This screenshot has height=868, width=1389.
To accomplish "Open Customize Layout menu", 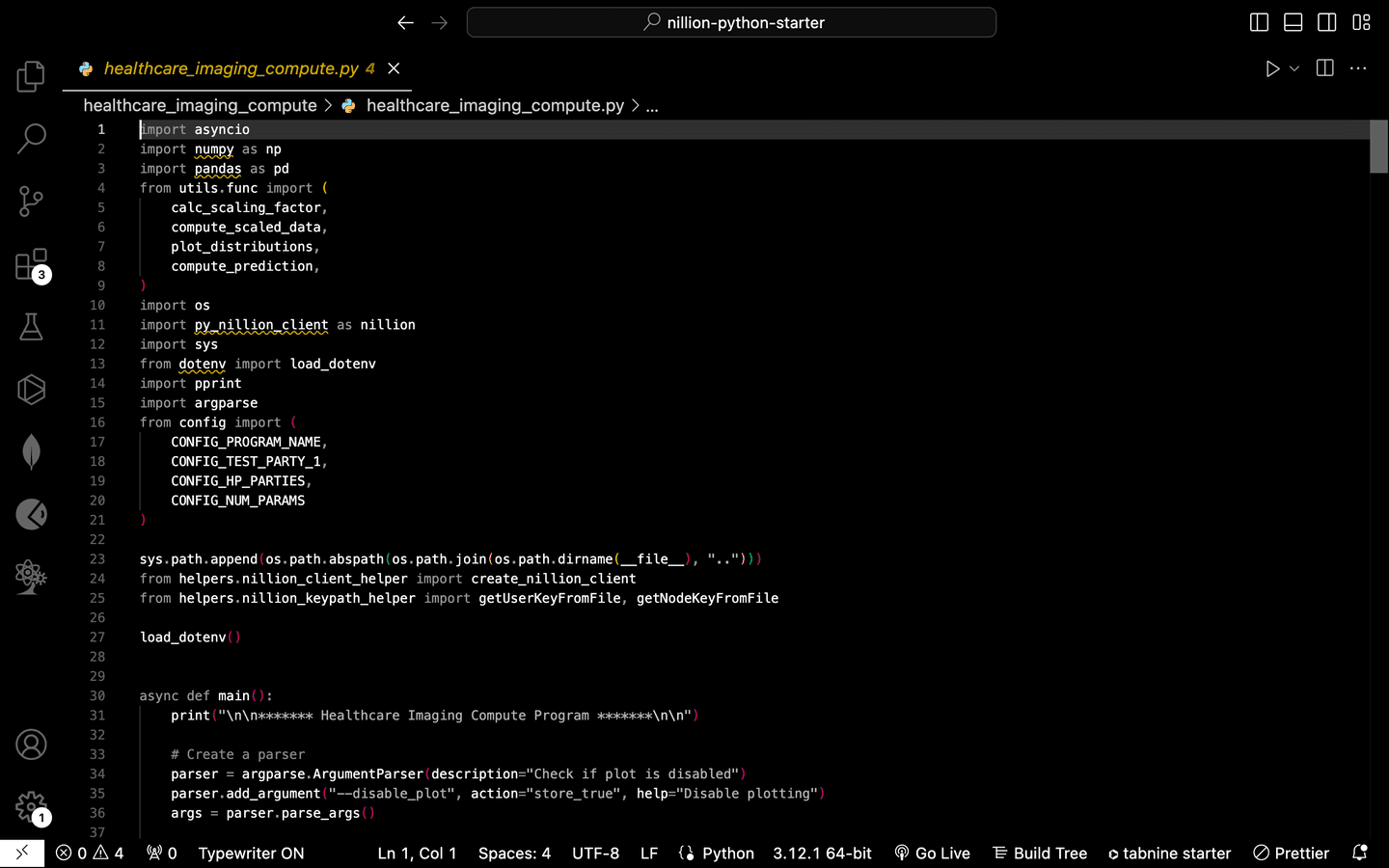I will (x=1361, y=22).
